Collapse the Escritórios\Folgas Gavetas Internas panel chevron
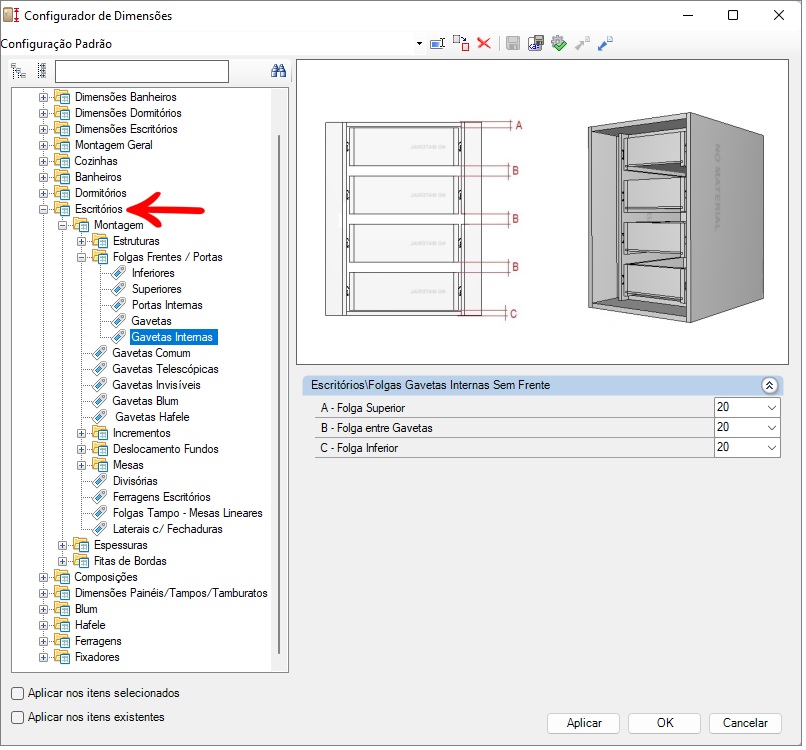This screenshot has height=750, width=806. (x=770, y=386)
